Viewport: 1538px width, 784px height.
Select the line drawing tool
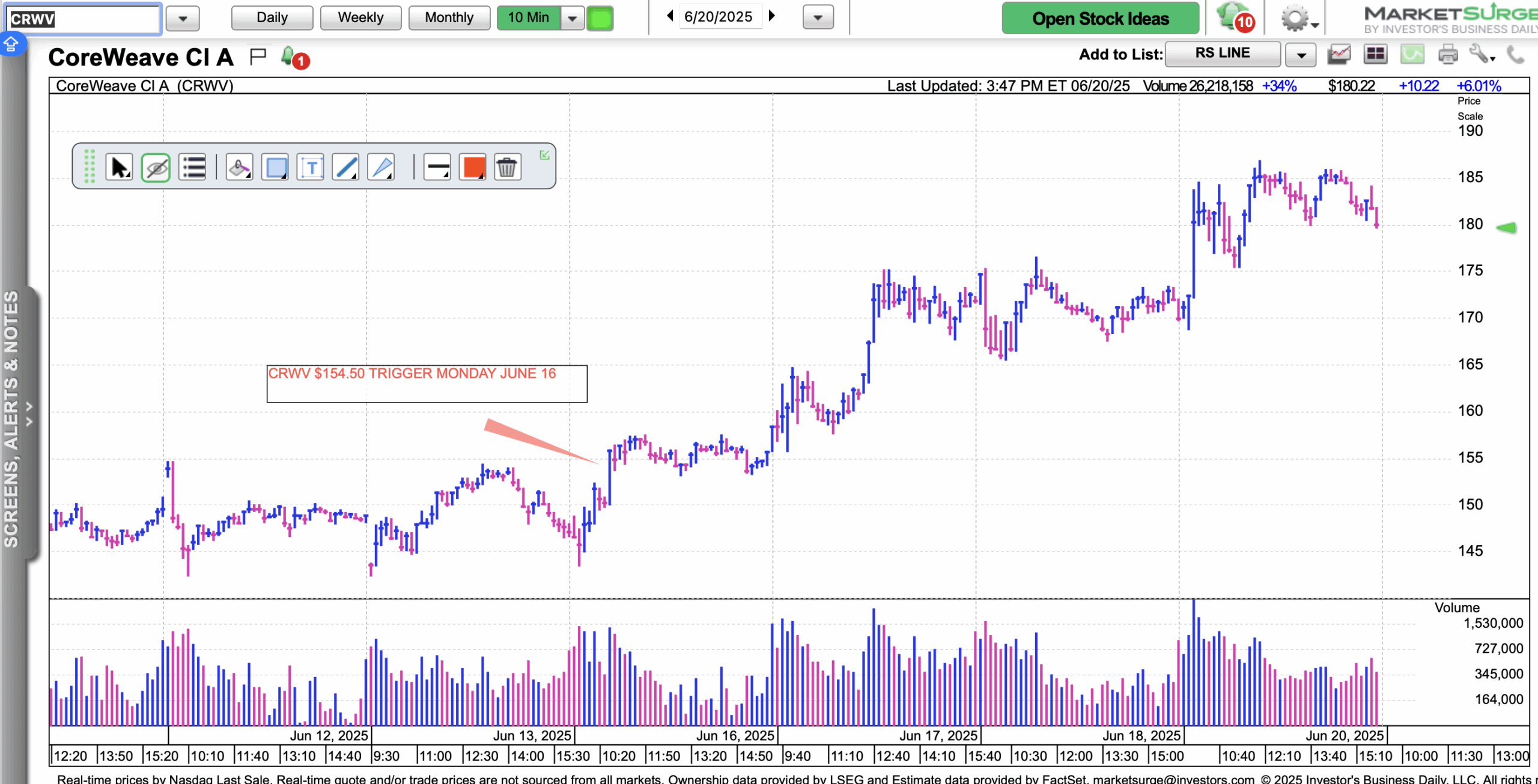pos(346,168)
